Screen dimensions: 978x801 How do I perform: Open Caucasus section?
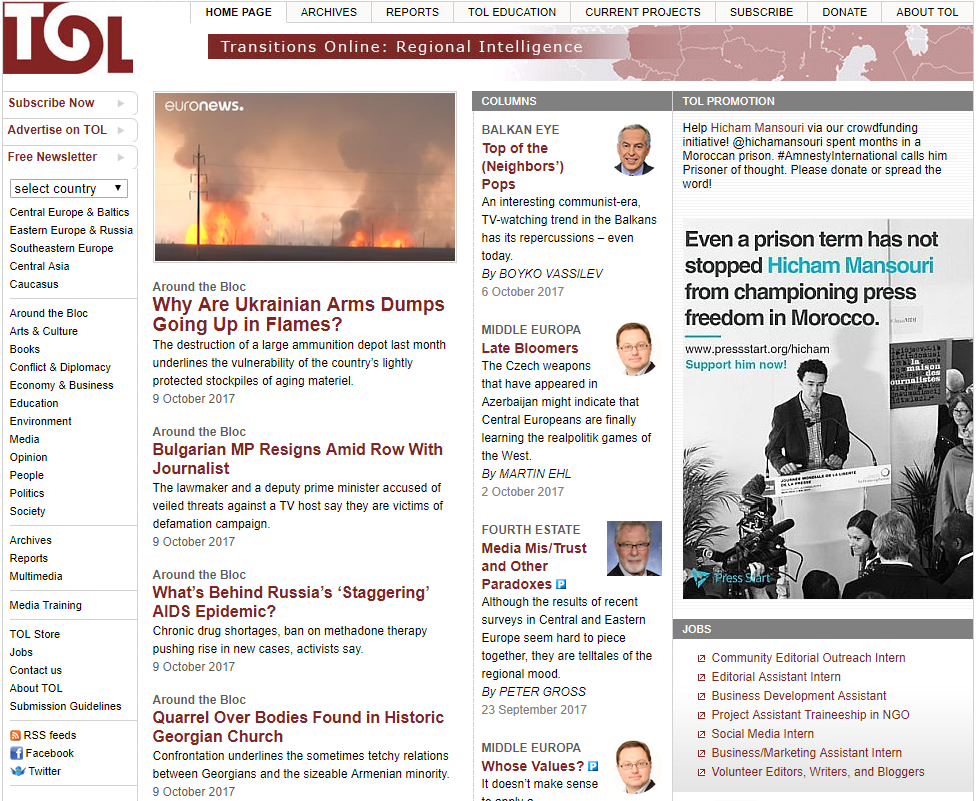(x=34, y=284)
